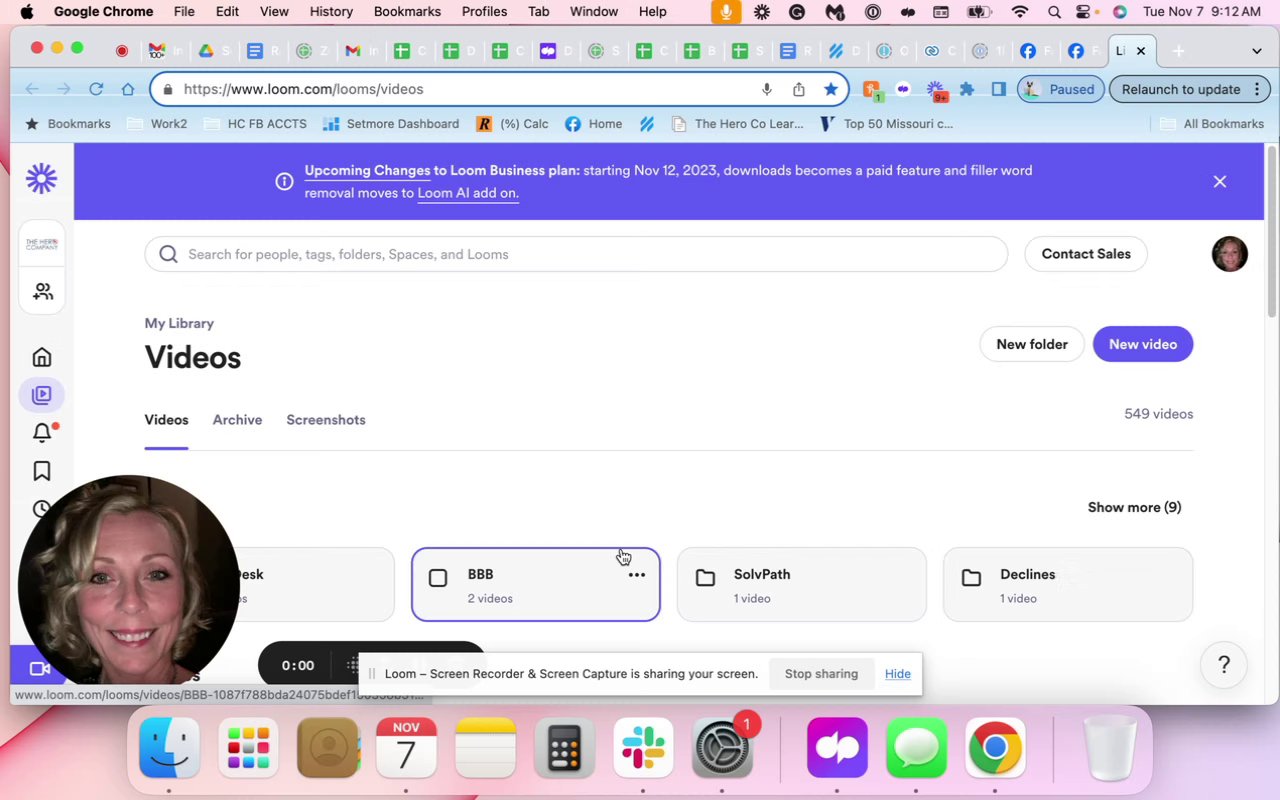Open the Declines folder
The height and width of the screenshot is (800, 1280).
1068,585
